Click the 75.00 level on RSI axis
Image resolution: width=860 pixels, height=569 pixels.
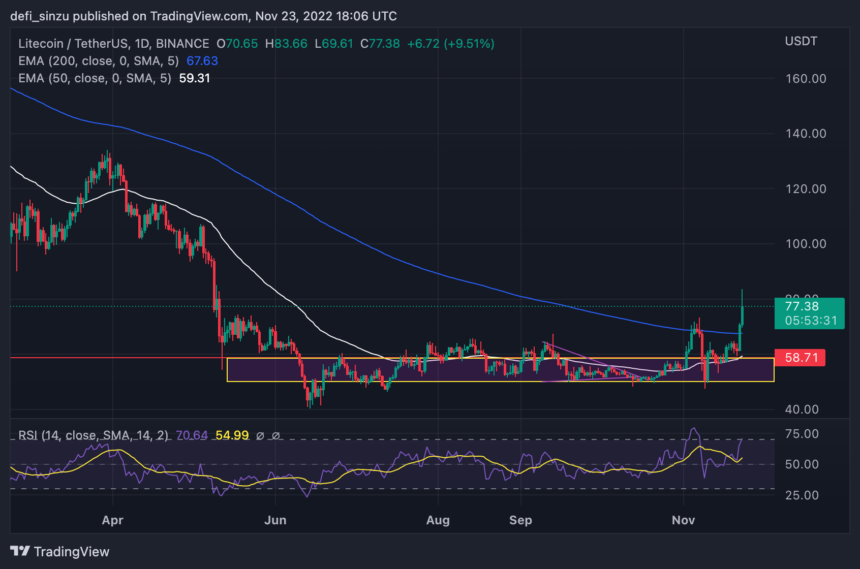[x=801, y=434]
